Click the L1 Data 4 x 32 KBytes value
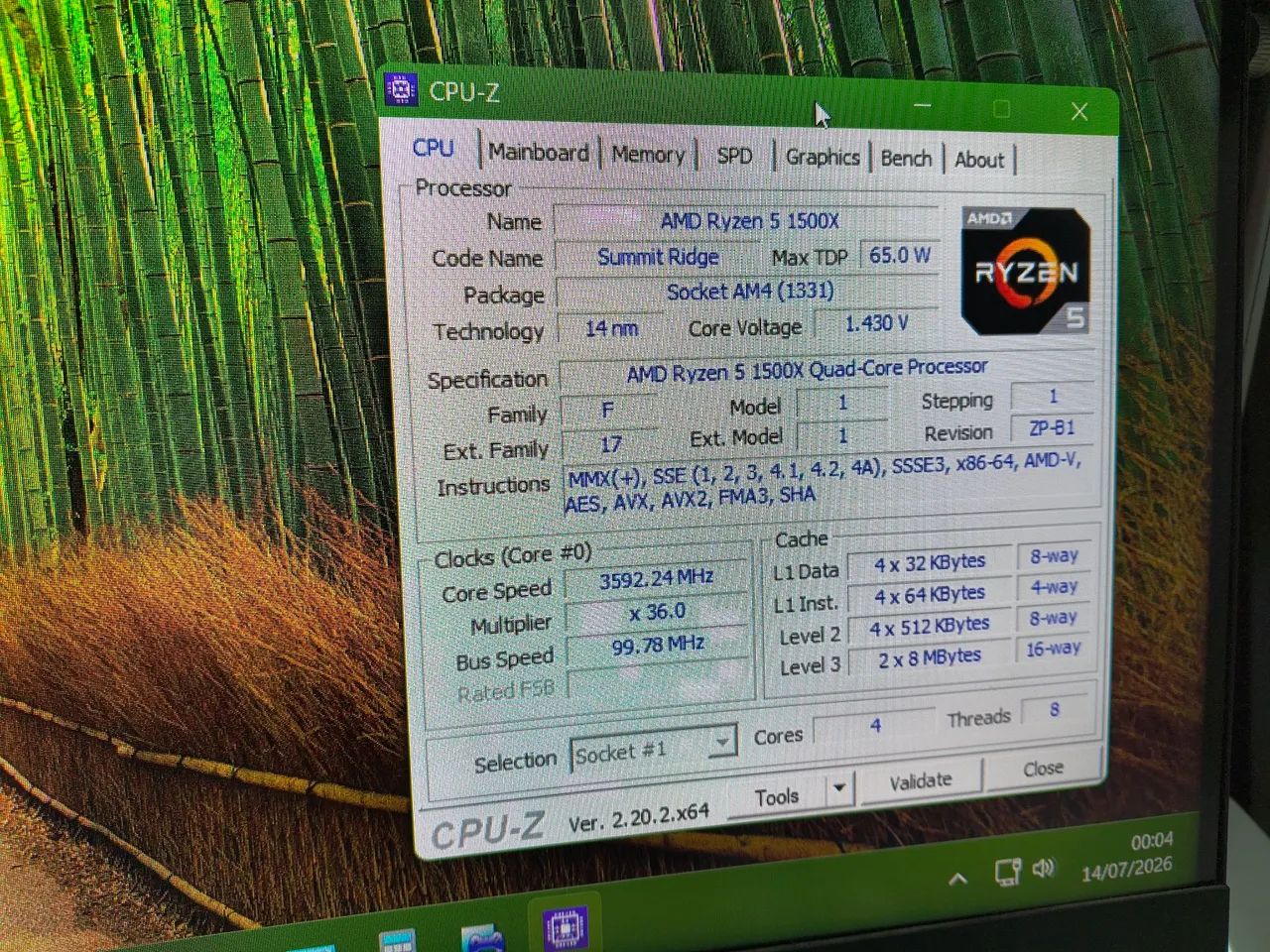1270x952 pixels. coord(929,563)
